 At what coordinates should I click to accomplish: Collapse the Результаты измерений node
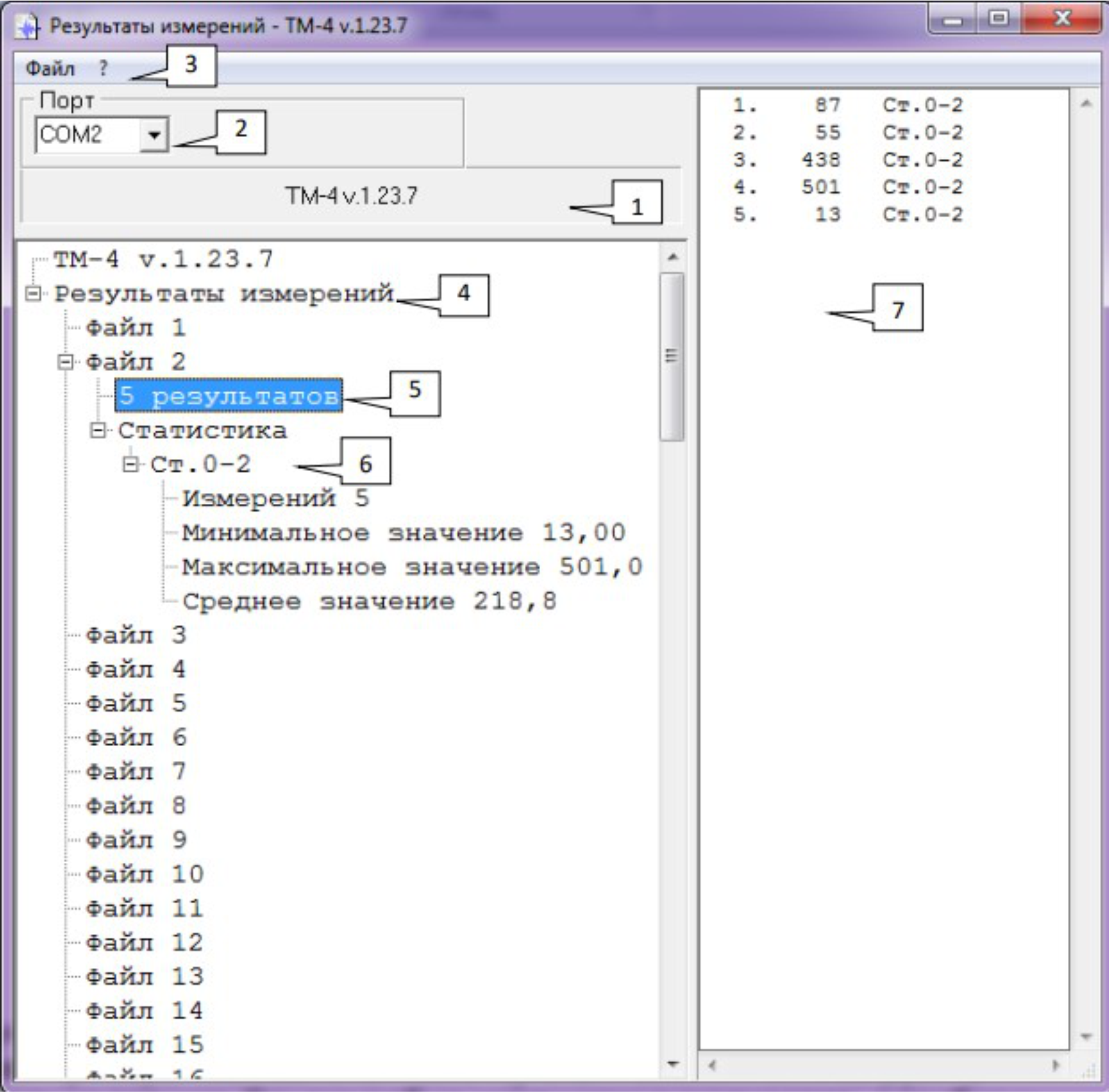34,294
